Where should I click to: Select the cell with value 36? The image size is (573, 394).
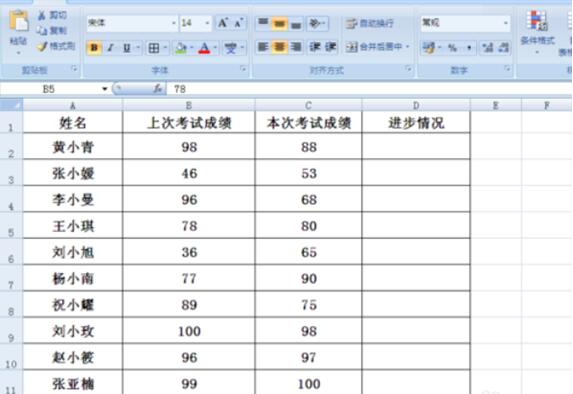(x=189, y=252)
